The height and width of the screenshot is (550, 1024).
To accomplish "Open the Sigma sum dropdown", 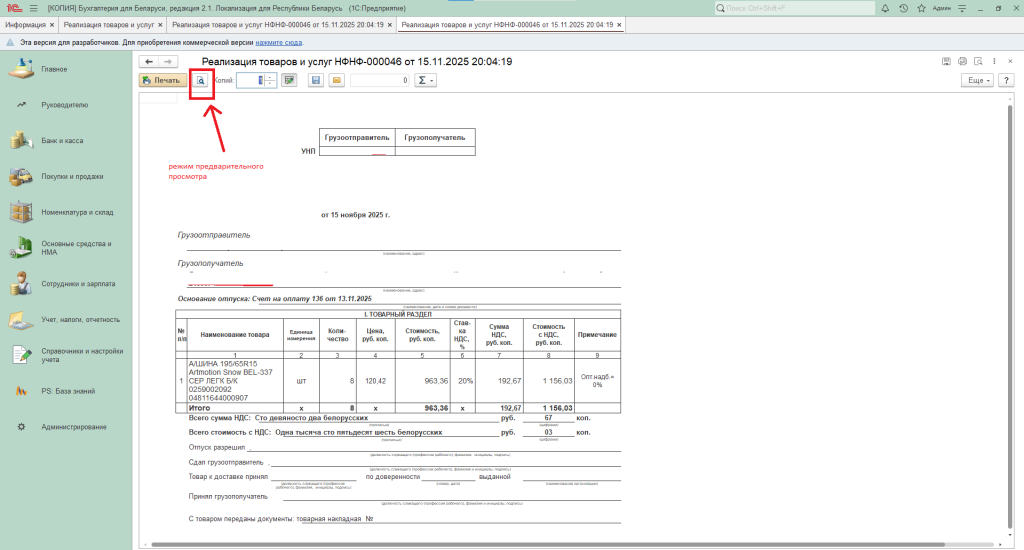I will 426,80.
